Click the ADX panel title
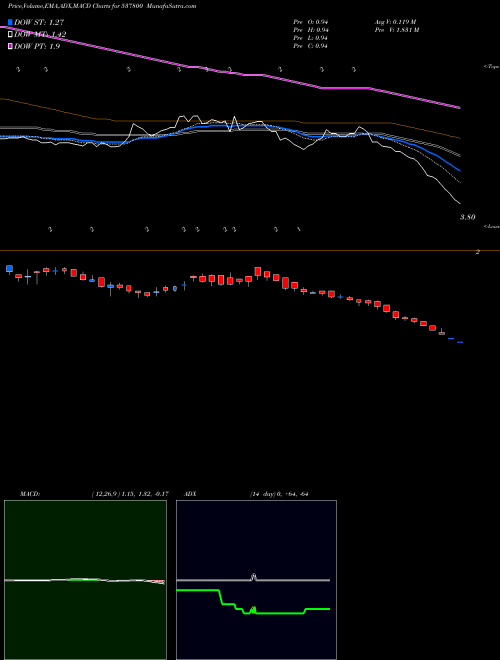 [191, 494]
